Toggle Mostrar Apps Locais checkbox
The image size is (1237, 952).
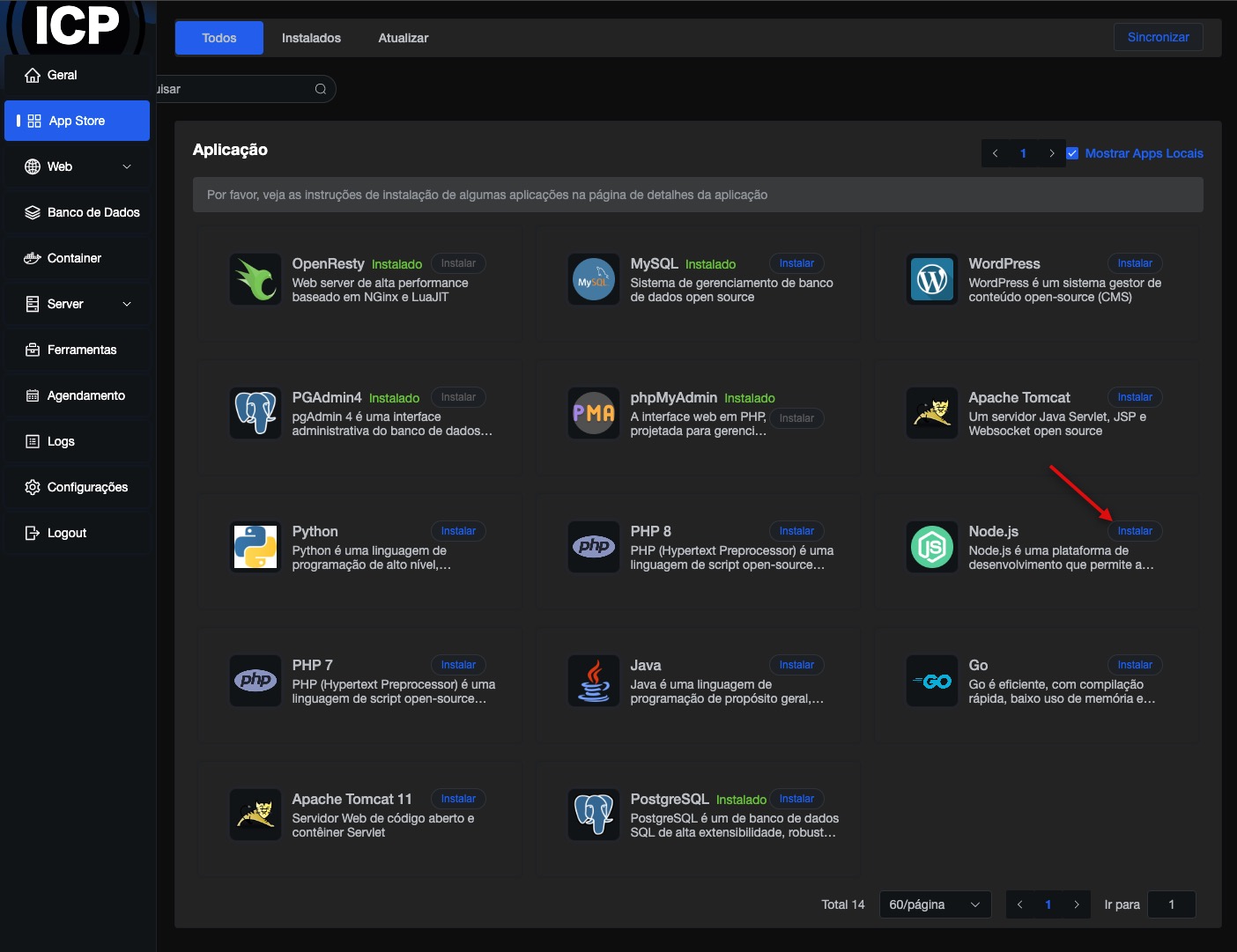coord(1072,153)
